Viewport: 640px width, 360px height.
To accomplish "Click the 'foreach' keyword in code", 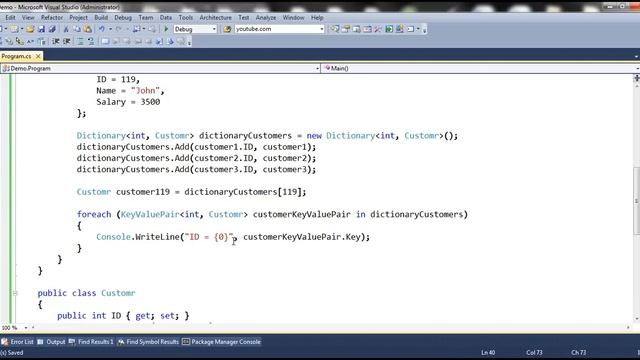I will click(x=94, y=214).
